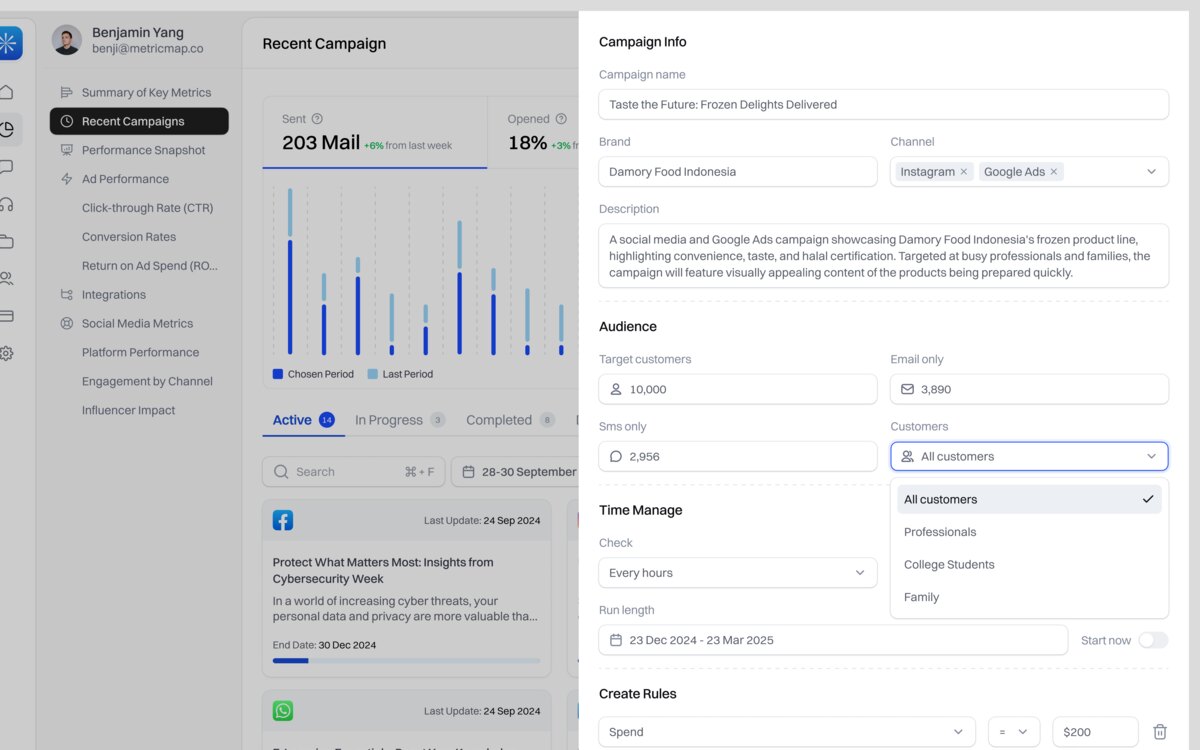Click the info icon next to Sent
Viewport: 1200px width, 750px height.
tap(317, 119)
